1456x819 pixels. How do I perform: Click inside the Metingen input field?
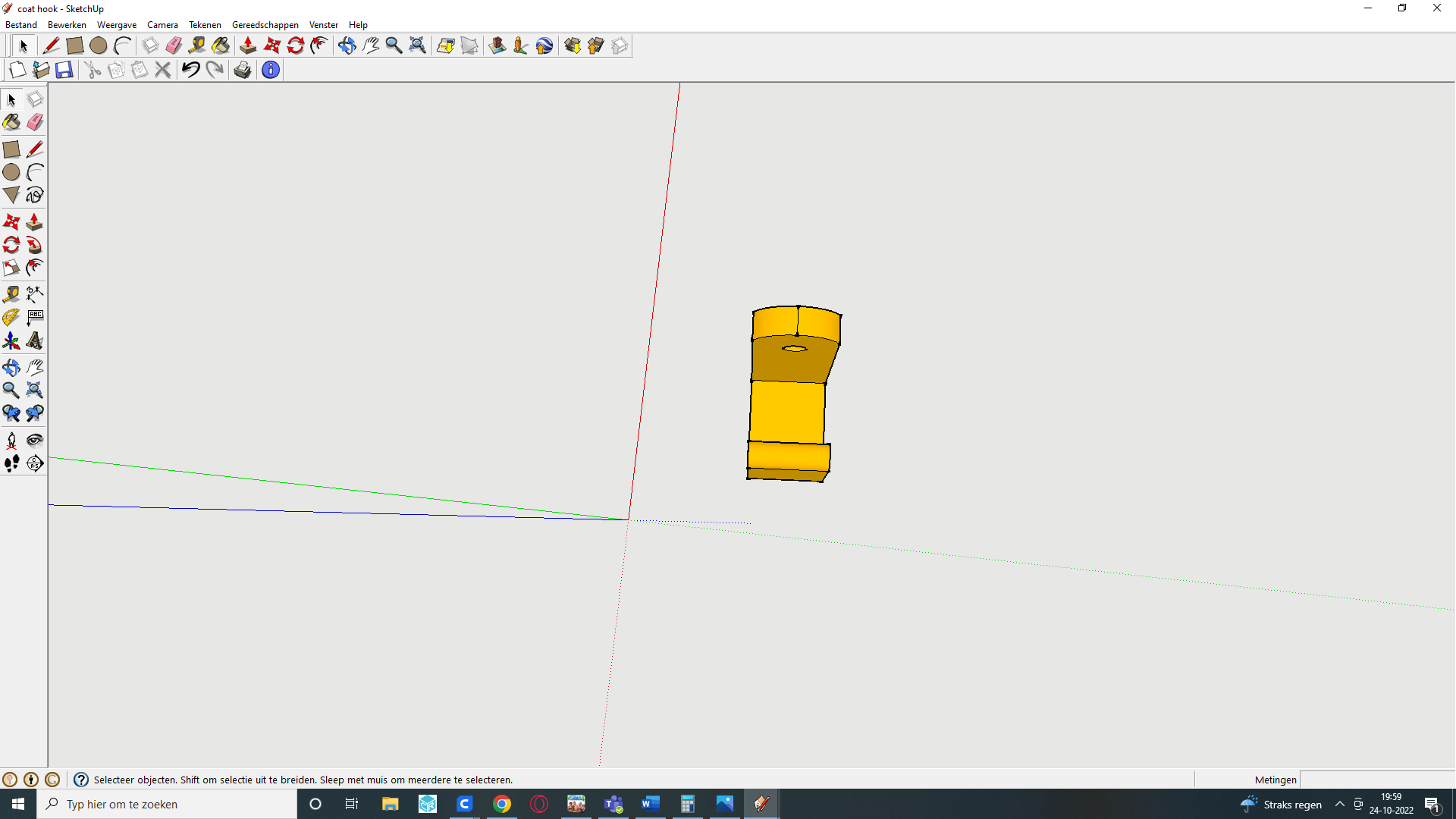[x=1365, y=780]
